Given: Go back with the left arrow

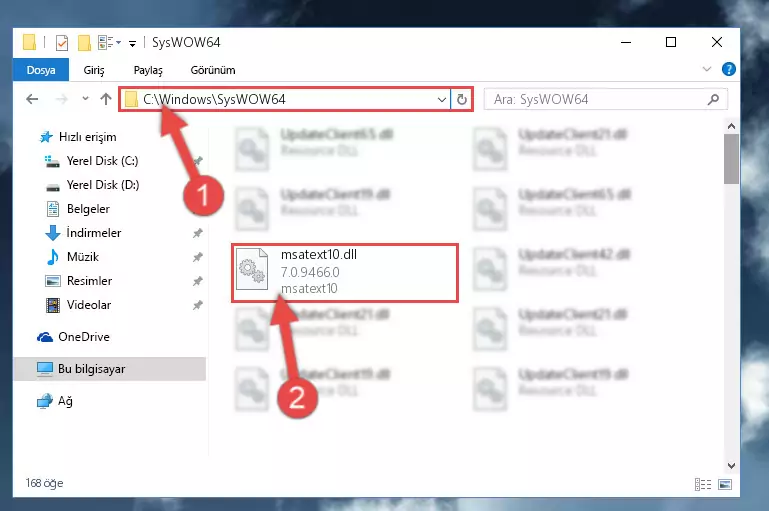Looking at the screenshot, I should (x=32, y=100).
